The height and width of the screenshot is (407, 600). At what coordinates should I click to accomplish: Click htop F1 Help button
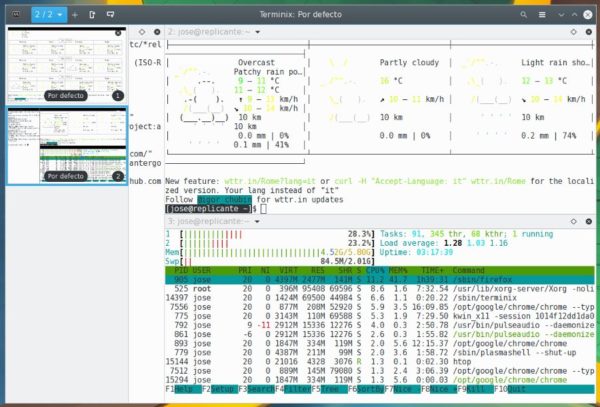point(184,389)
